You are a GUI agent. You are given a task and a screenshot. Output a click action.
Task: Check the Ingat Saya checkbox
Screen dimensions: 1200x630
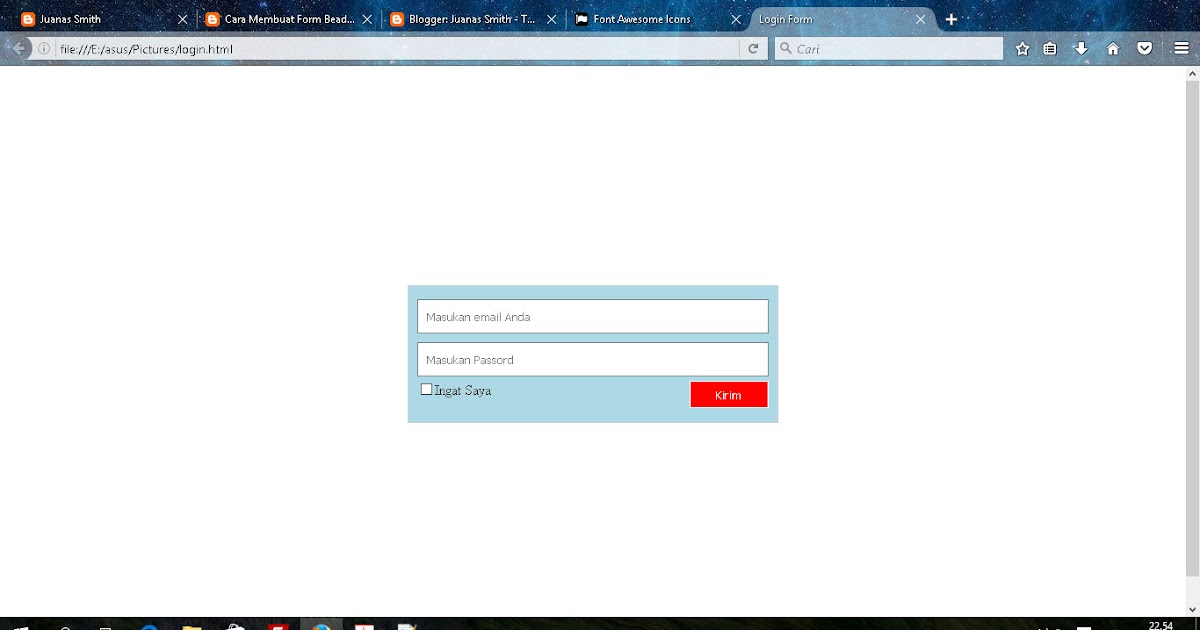click(425, 388)
